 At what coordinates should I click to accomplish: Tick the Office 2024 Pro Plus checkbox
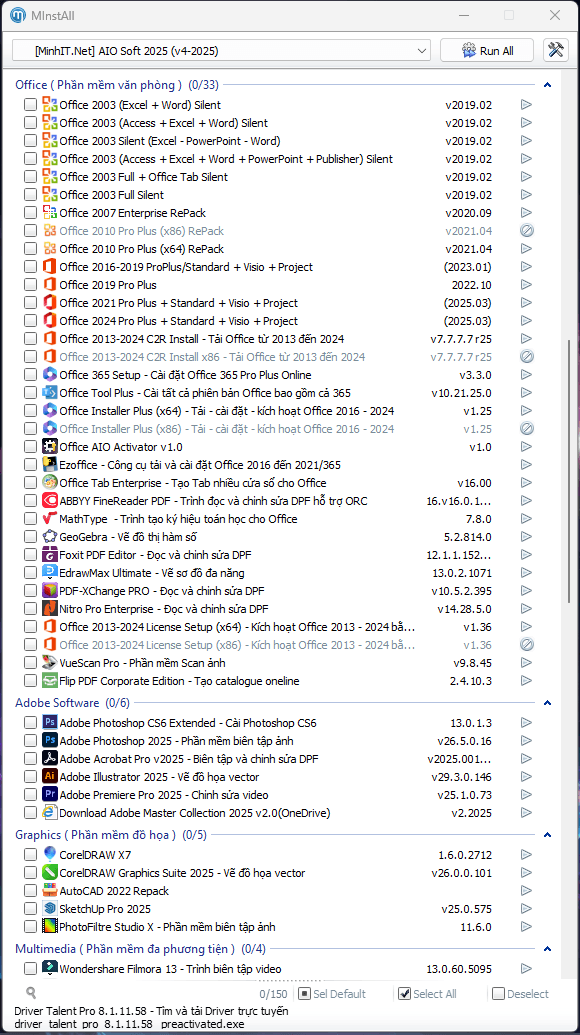point(30,321)
